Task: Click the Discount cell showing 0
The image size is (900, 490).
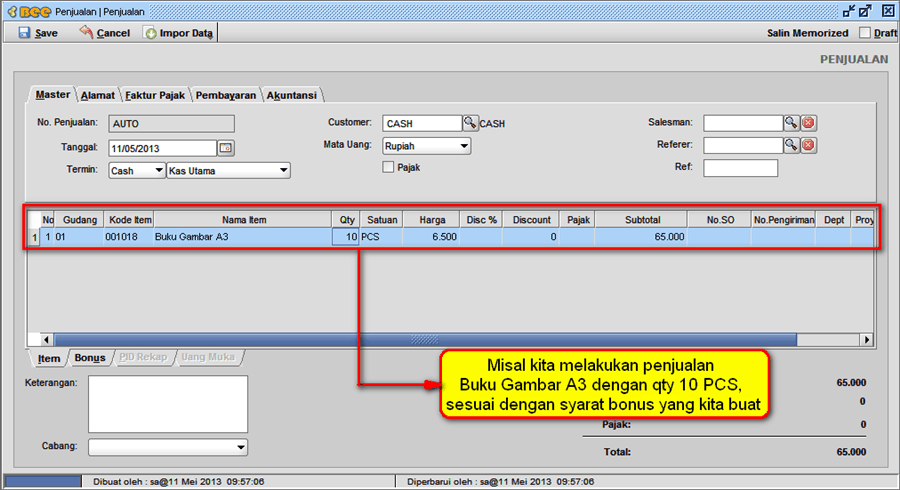Action: click(x=531, y=236)
